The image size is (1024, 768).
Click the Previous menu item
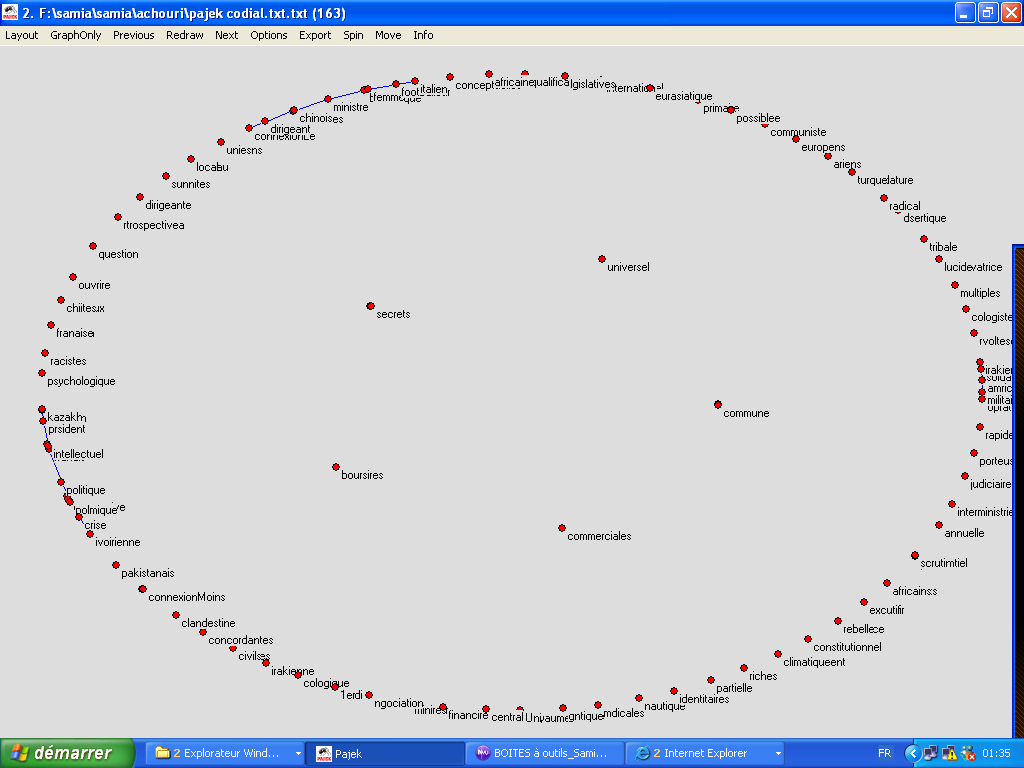133,35
